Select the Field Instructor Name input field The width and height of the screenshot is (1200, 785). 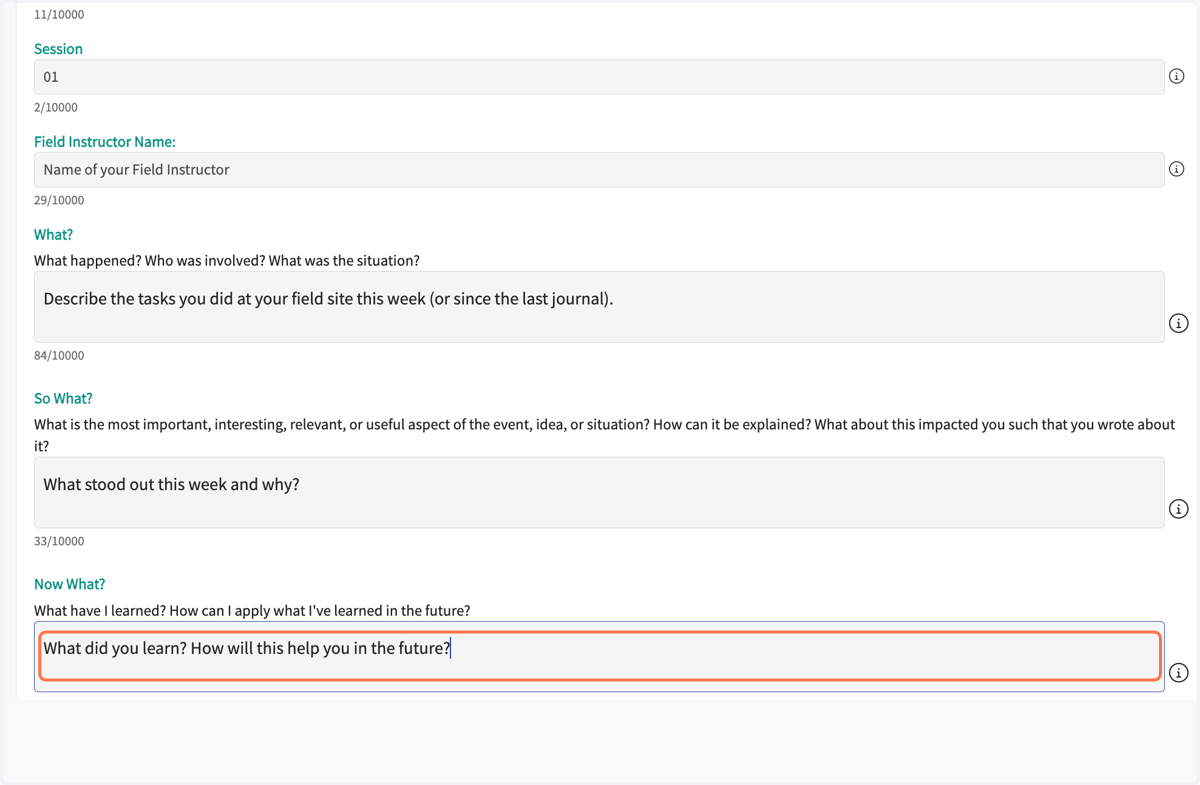(599, 170)
